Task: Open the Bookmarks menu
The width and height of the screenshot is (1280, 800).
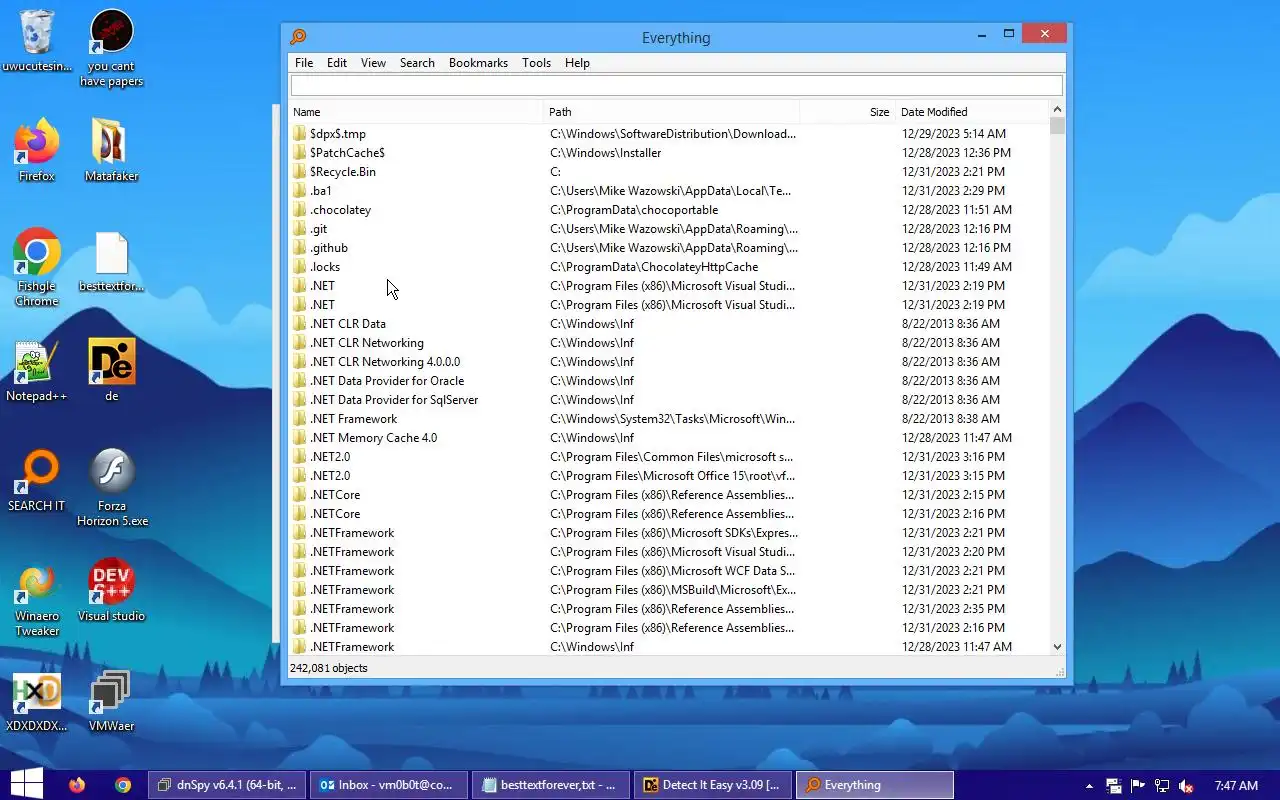Action: 478,62
